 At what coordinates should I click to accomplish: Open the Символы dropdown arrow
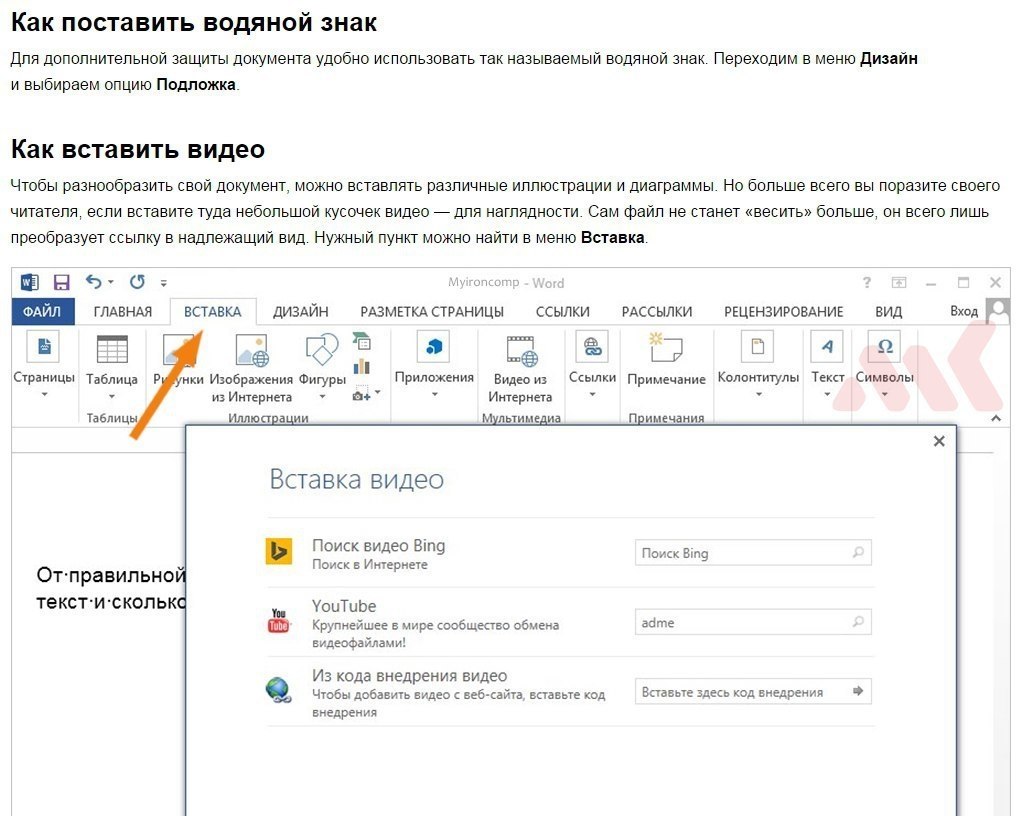tap(885, 394)
